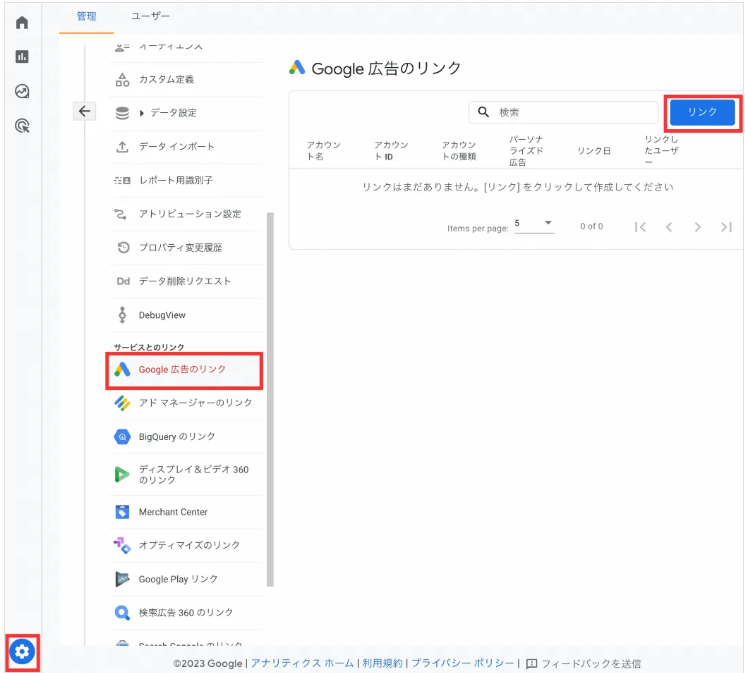Viewport: 745px width, 673px height.
Task: Open the Admin gear icon
Action: (22, 652)
